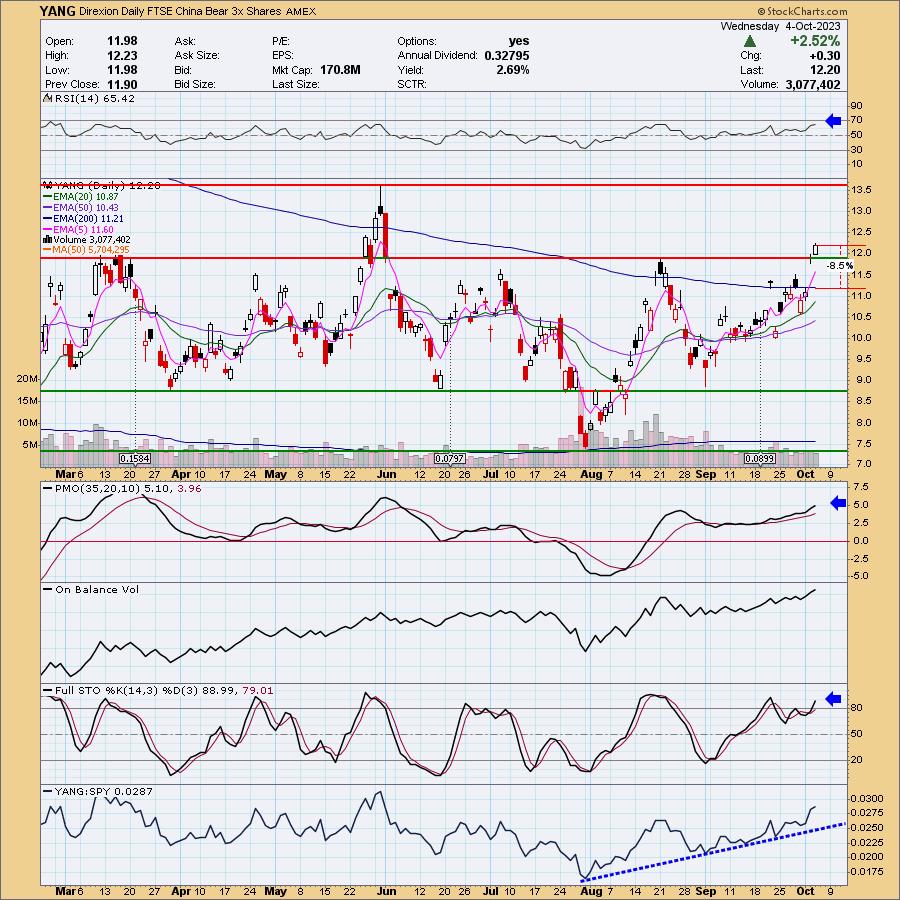The width and height of the screenshot is (900, 900).
Task: Click the 0.0899 cycle marker label
Action: 759,459
